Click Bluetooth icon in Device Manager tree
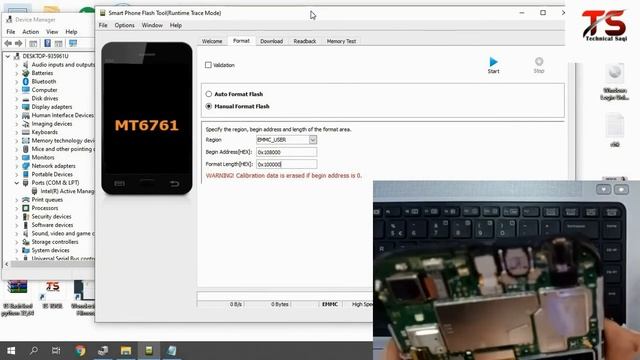 click(x=26, y=82)
